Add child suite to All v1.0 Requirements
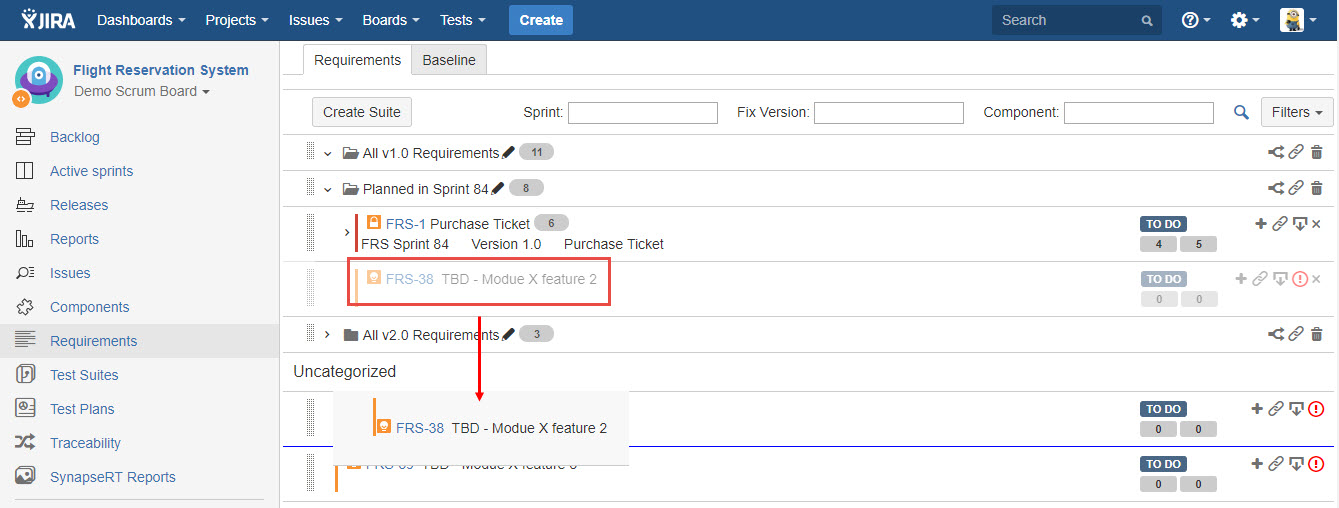1339x508 pixels. pyautogui.click(x=1276, y=153)
